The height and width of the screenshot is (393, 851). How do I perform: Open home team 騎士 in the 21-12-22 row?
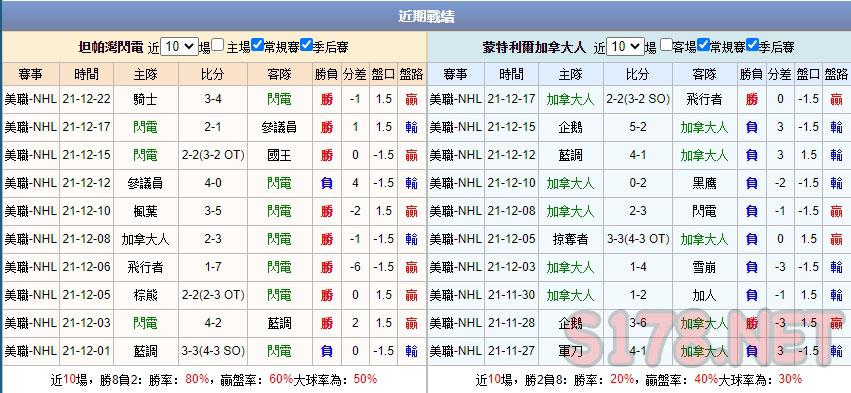(x=145, y=99)
